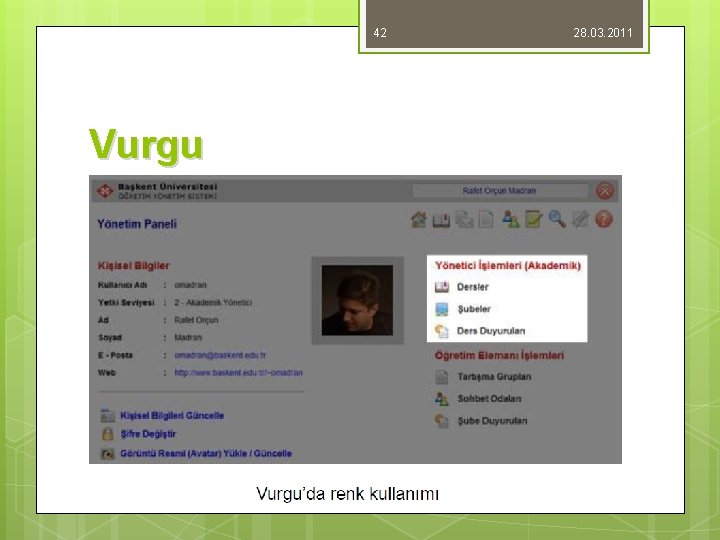Click the Tartışma Grupları document icon

tap(441, 377)
